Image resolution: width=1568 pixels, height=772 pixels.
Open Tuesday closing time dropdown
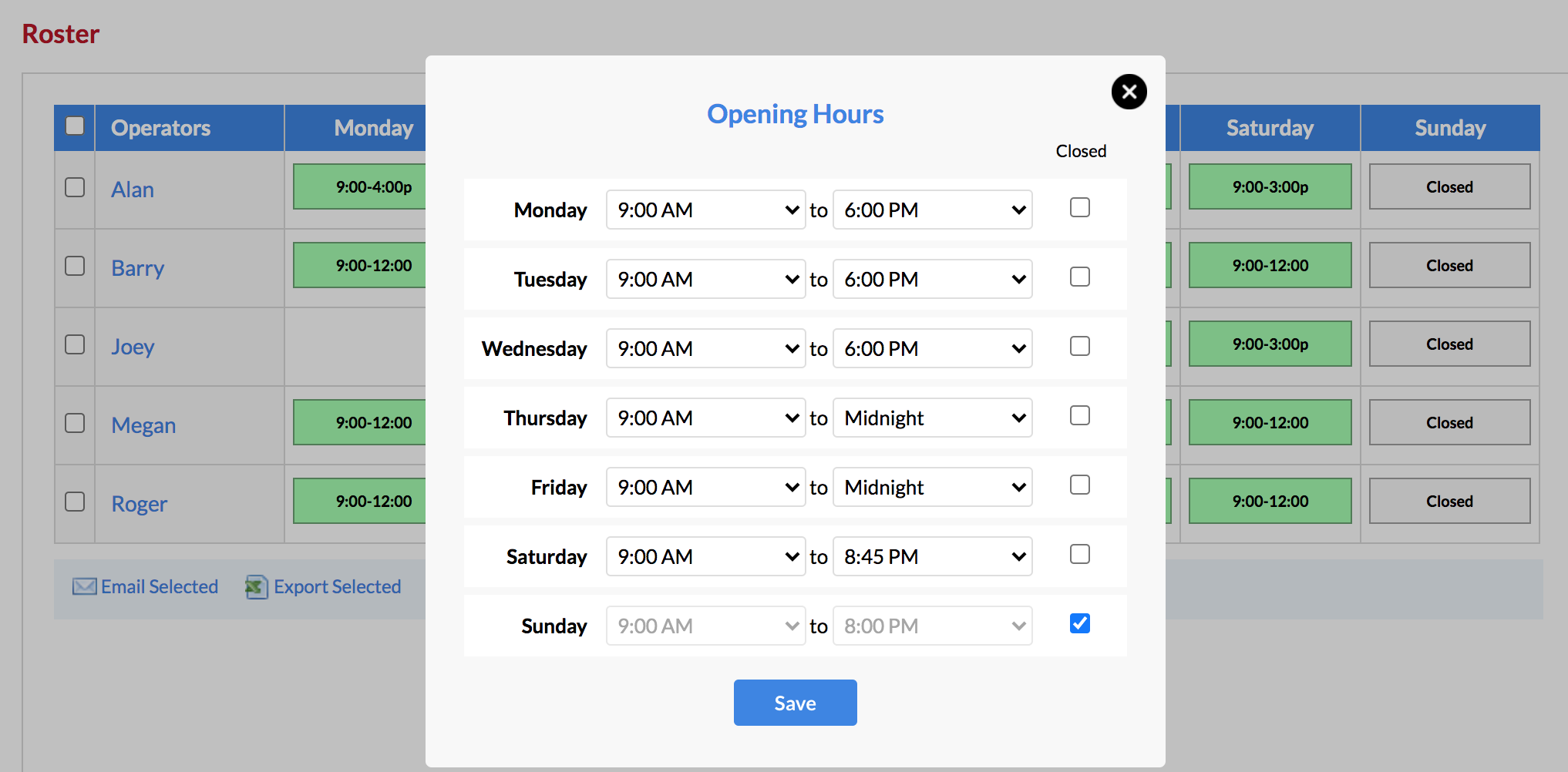click(x=932, y=279)
